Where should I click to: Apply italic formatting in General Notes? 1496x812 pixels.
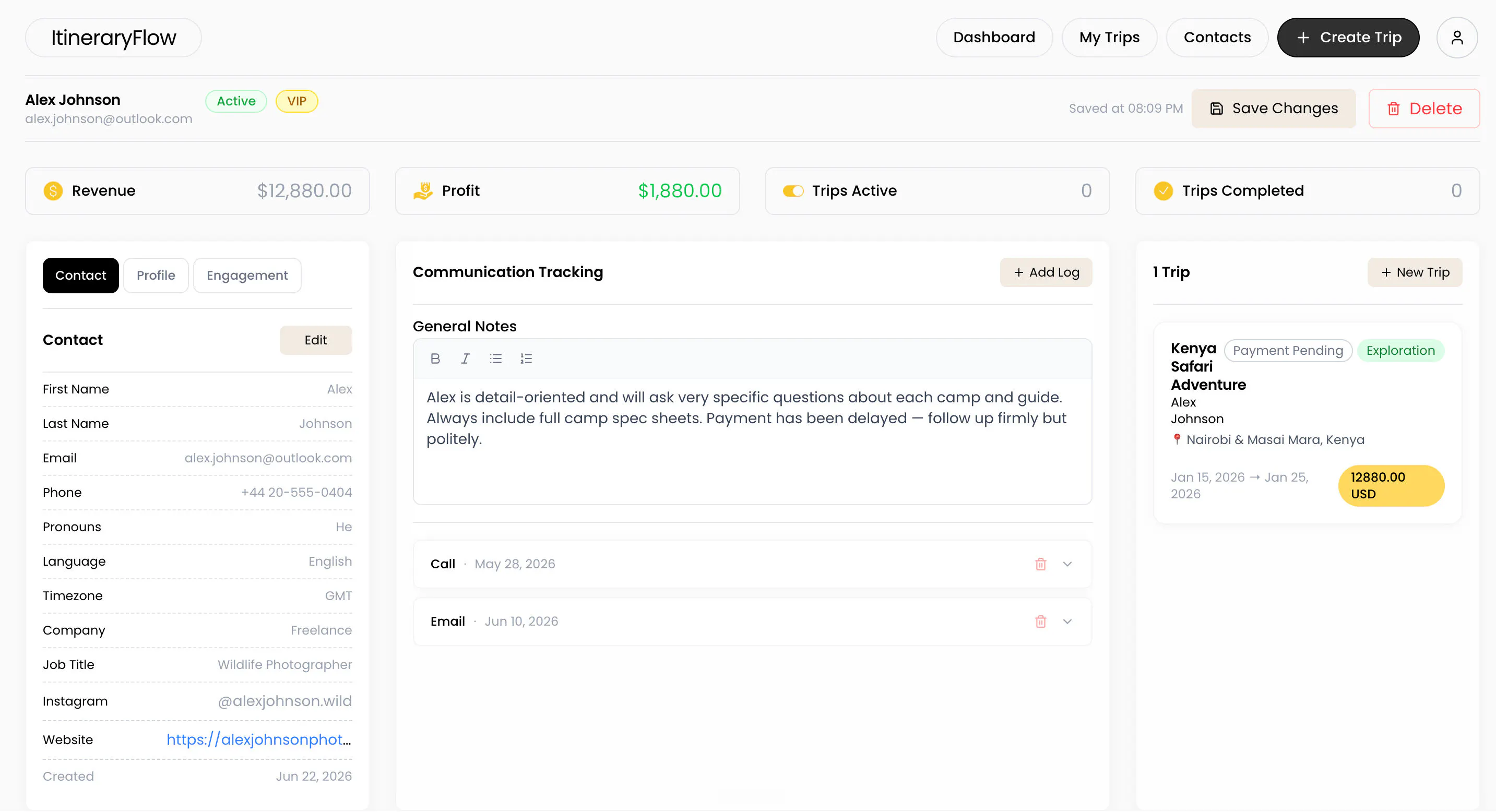pos(465,359)
